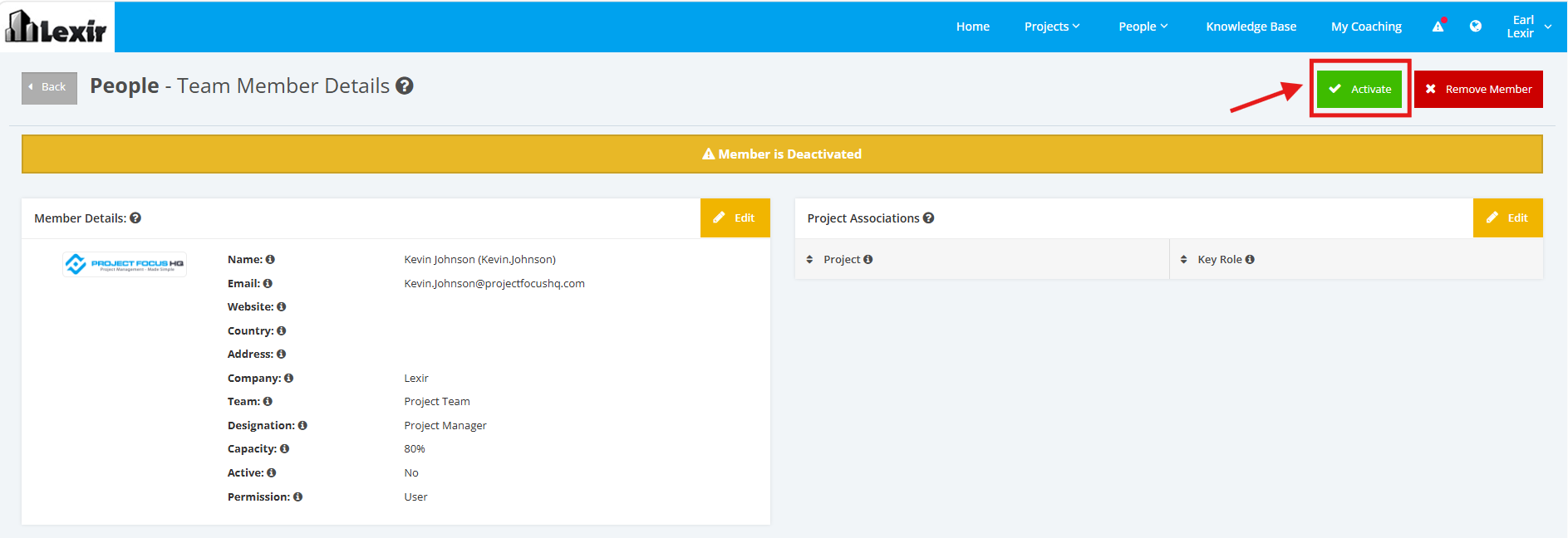Click the email Kevin.Johnson@projectfocushq.com

494,283
